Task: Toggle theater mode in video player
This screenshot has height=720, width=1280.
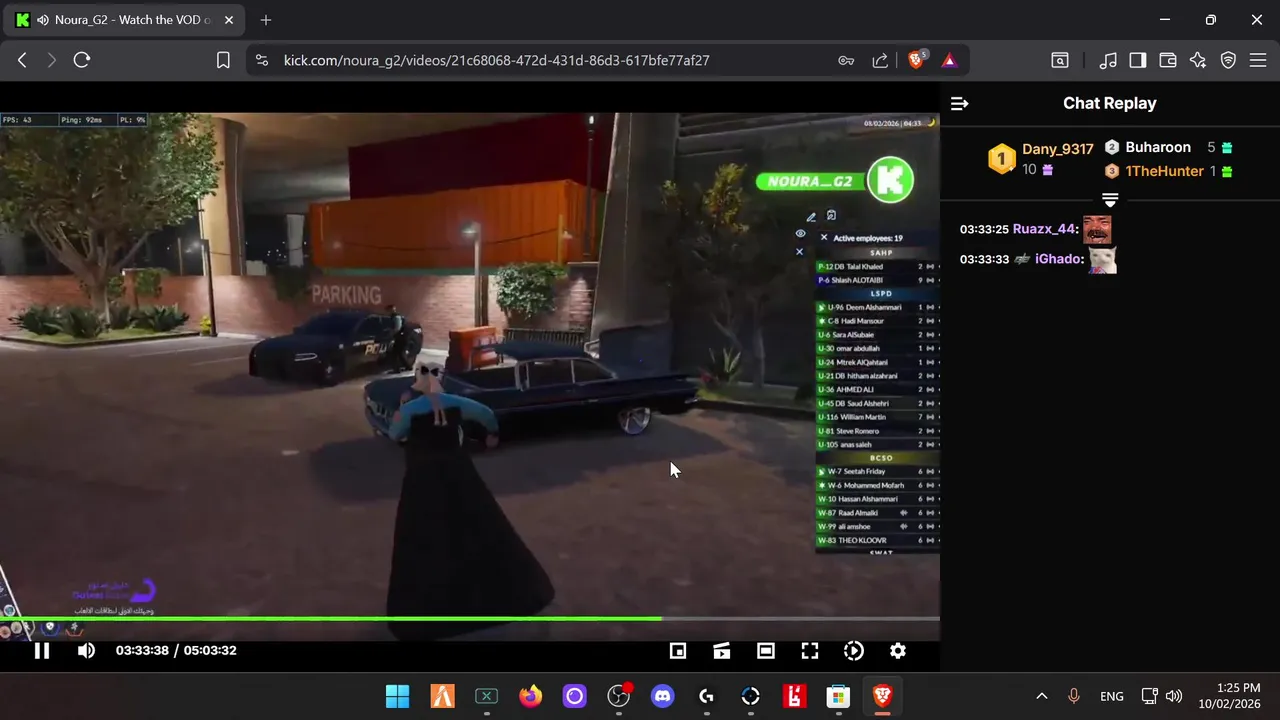Action: tap(766, 651)
